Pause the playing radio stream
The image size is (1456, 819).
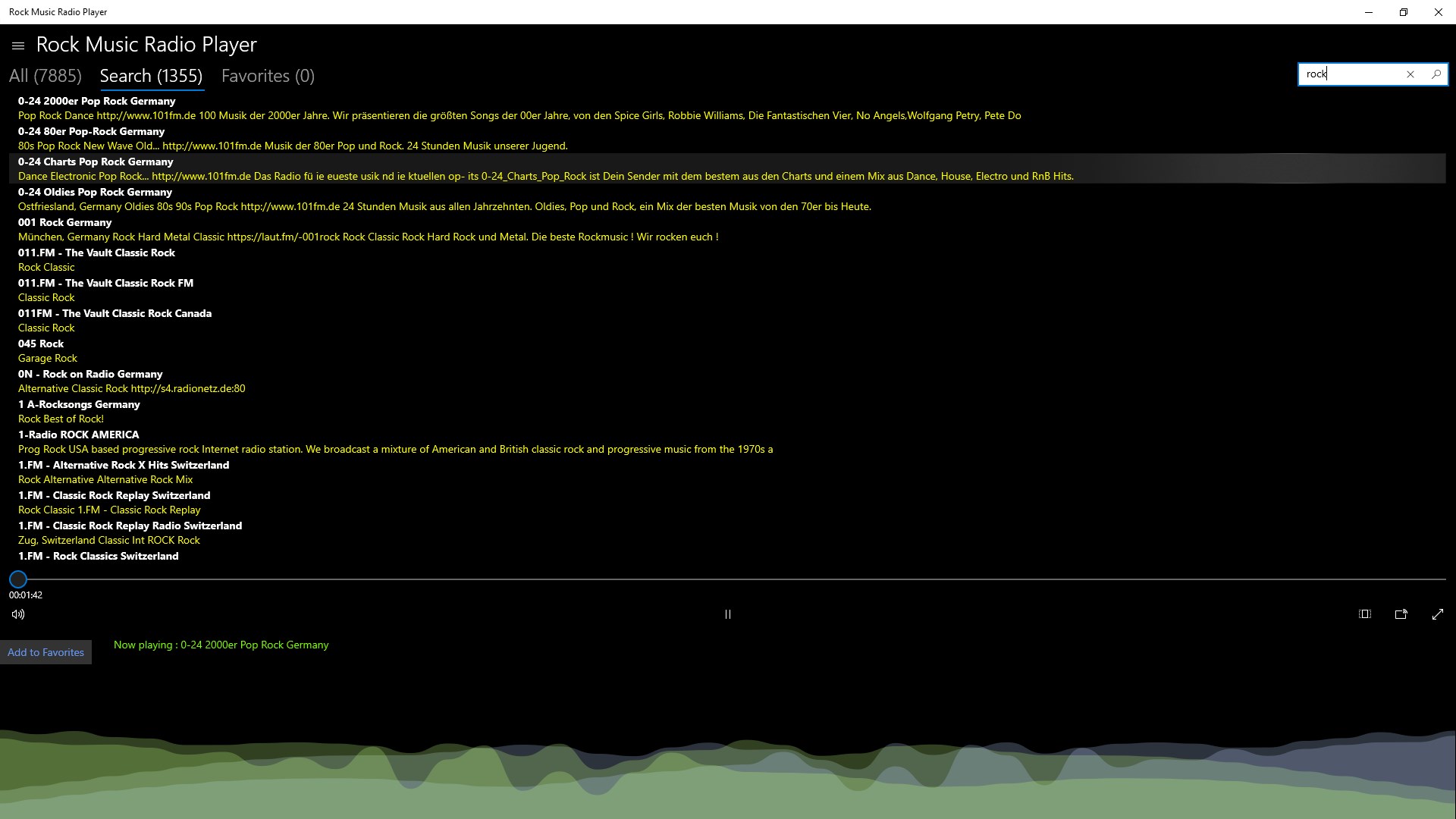tap(727, 614)
